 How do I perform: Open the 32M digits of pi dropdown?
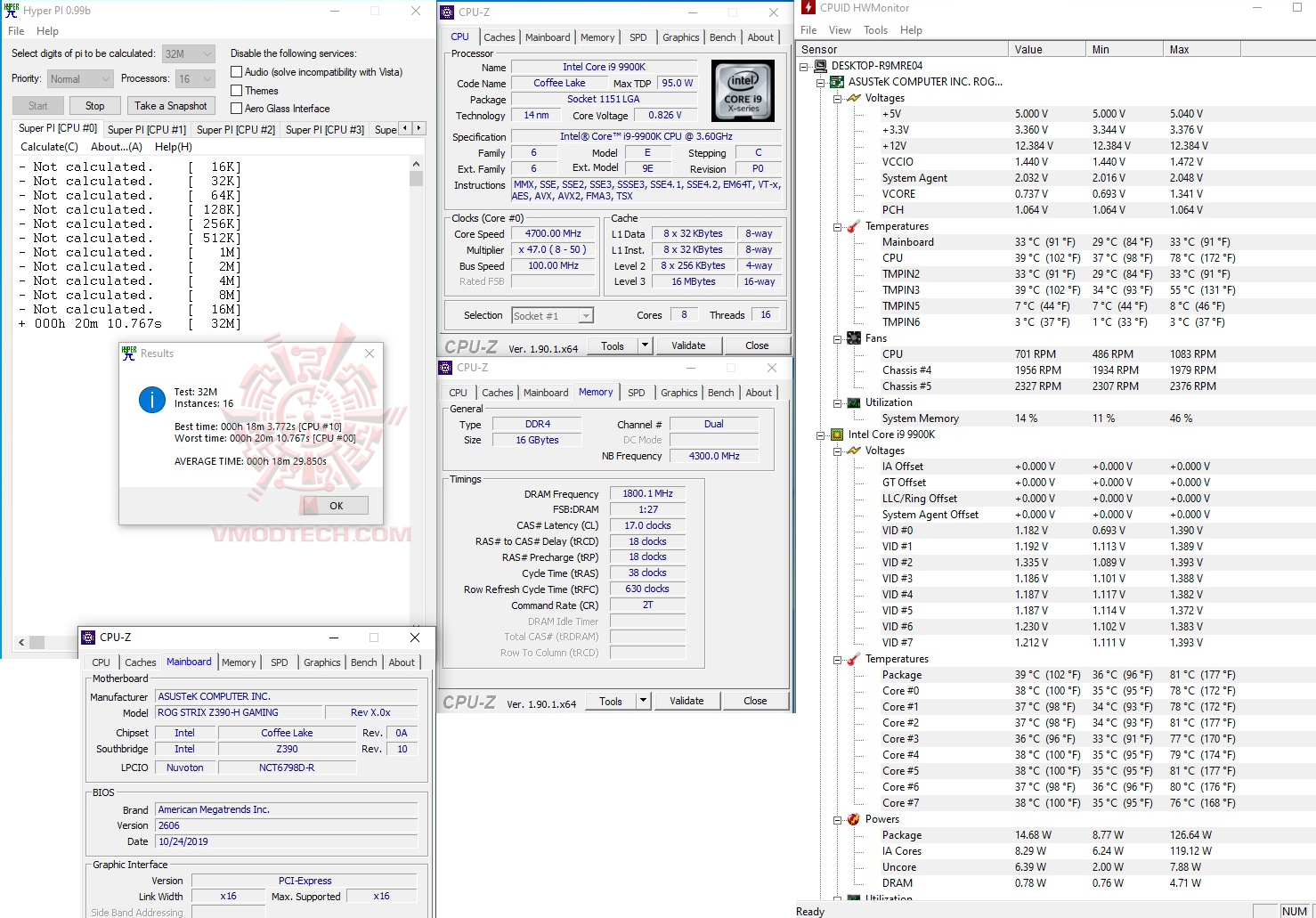(189, 54)
